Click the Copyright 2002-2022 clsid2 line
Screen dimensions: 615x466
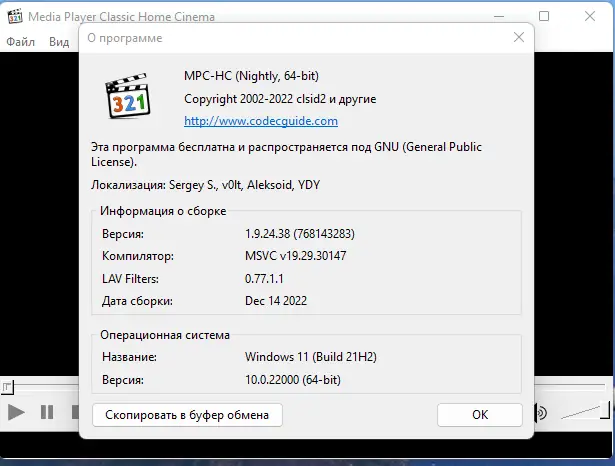[280, 99]
